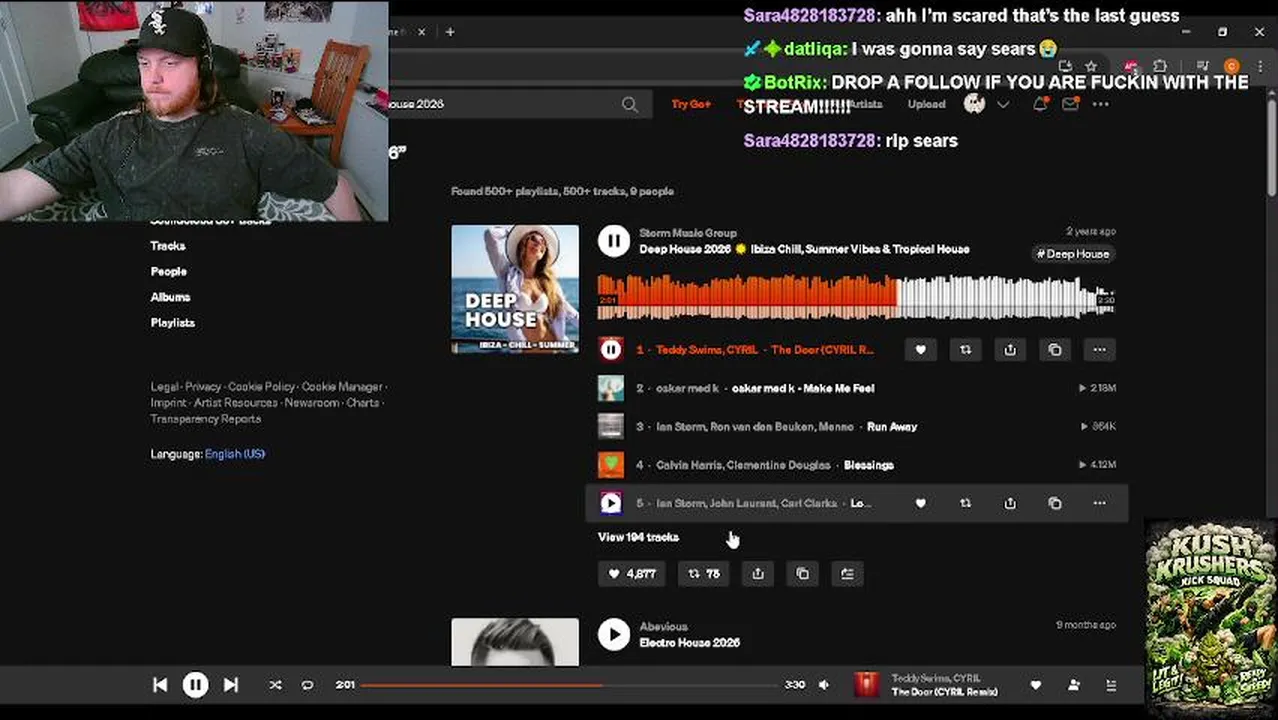Open the browser extensions puzzle icon
The height and width of the screenshot is (720, 1278).
(1161, 67)
